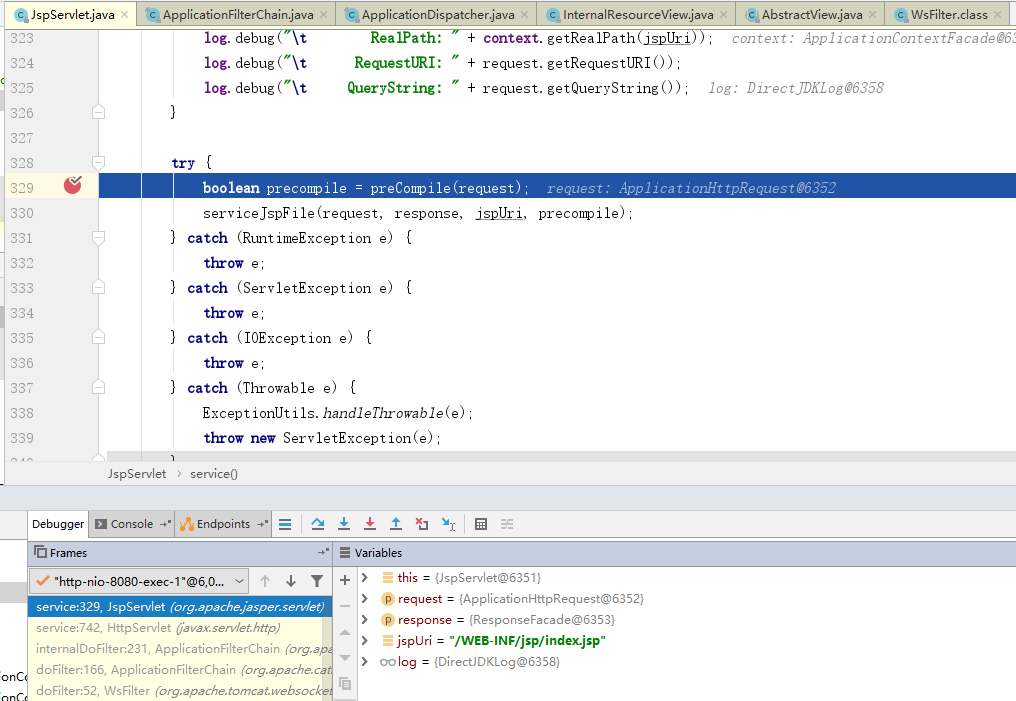Switch to the Console tab

tap(131, 524)
